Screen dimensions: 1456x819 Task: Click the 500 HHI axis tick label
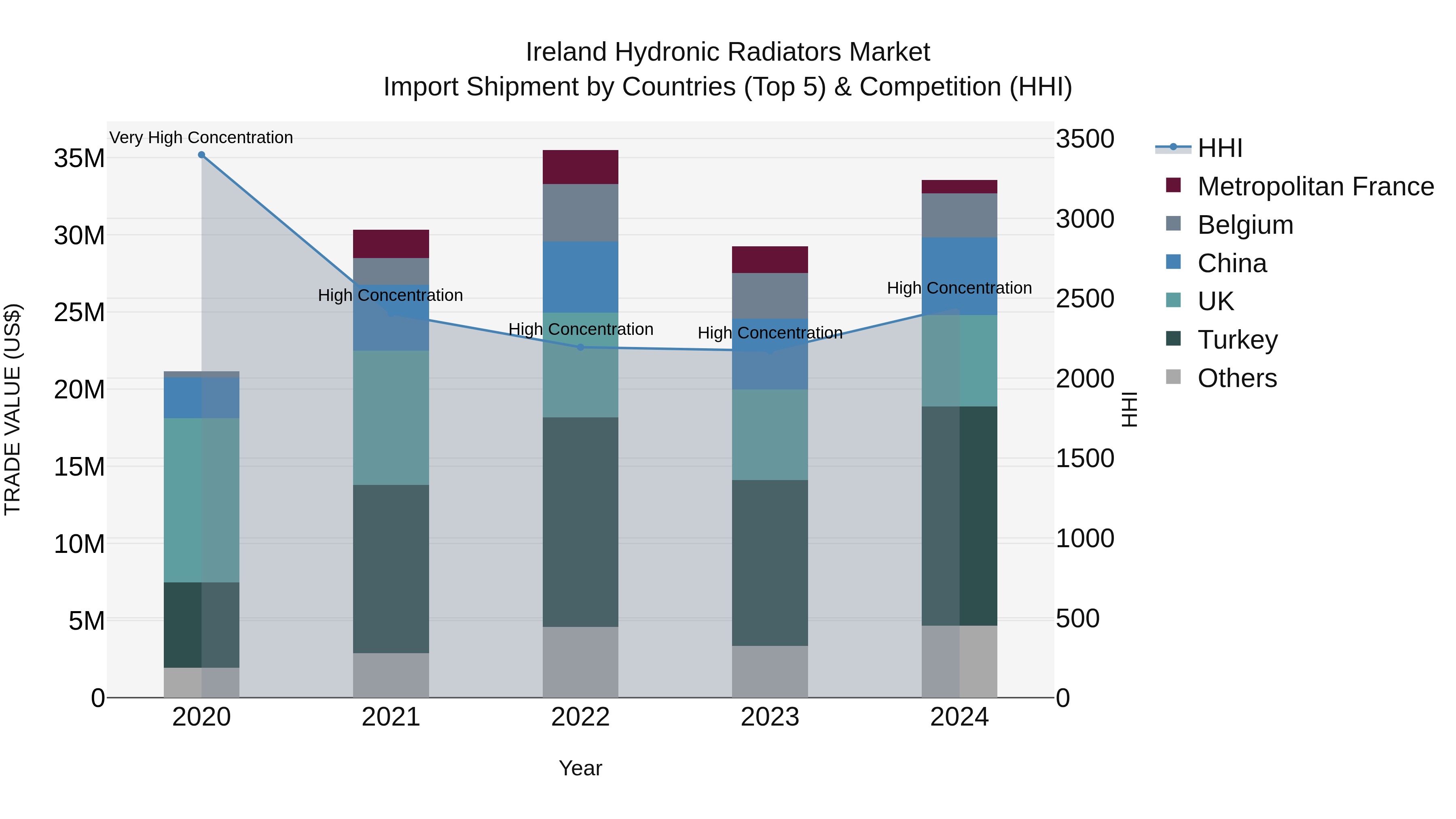(1078, 618)
